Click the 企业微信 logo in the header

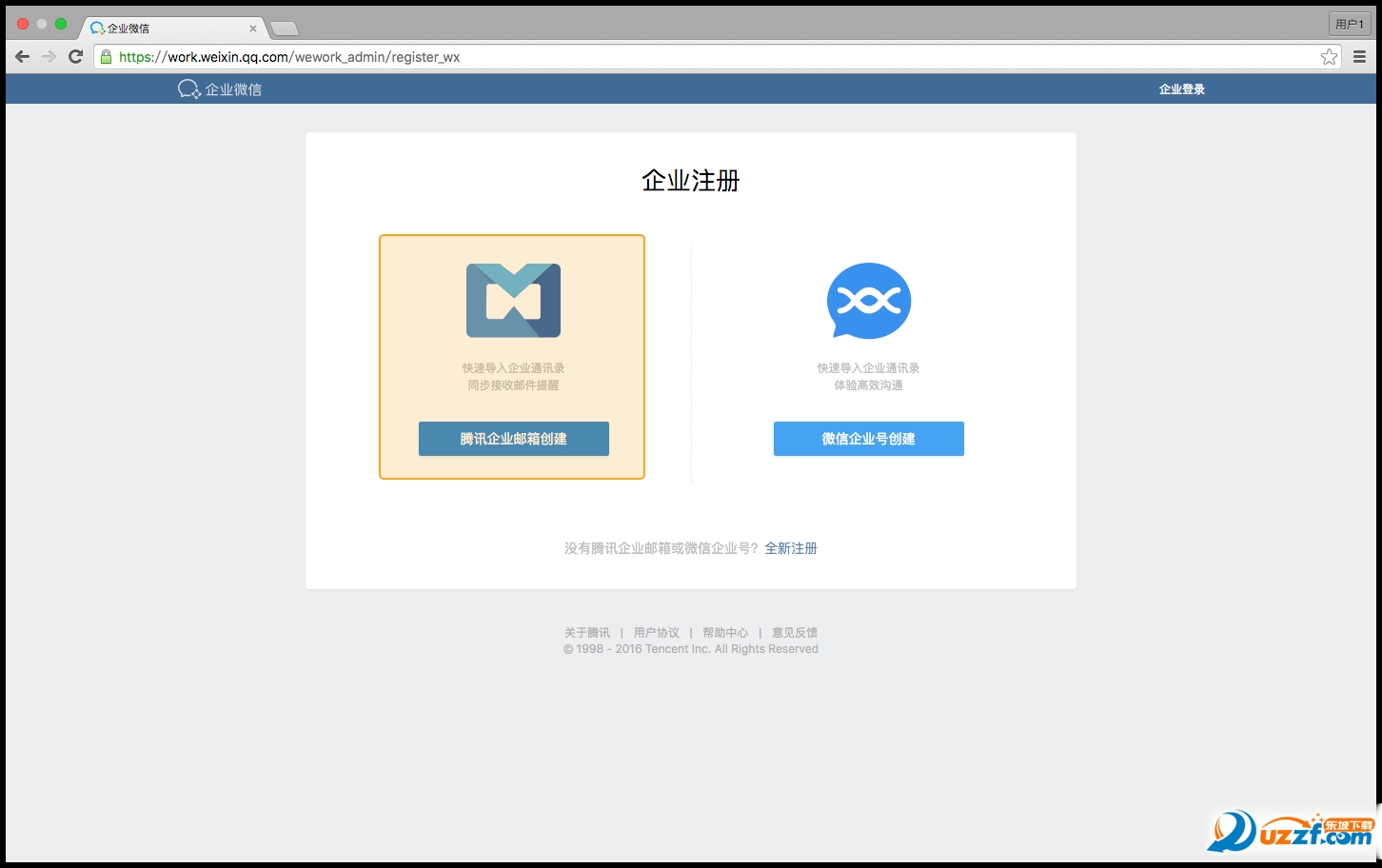220,89
